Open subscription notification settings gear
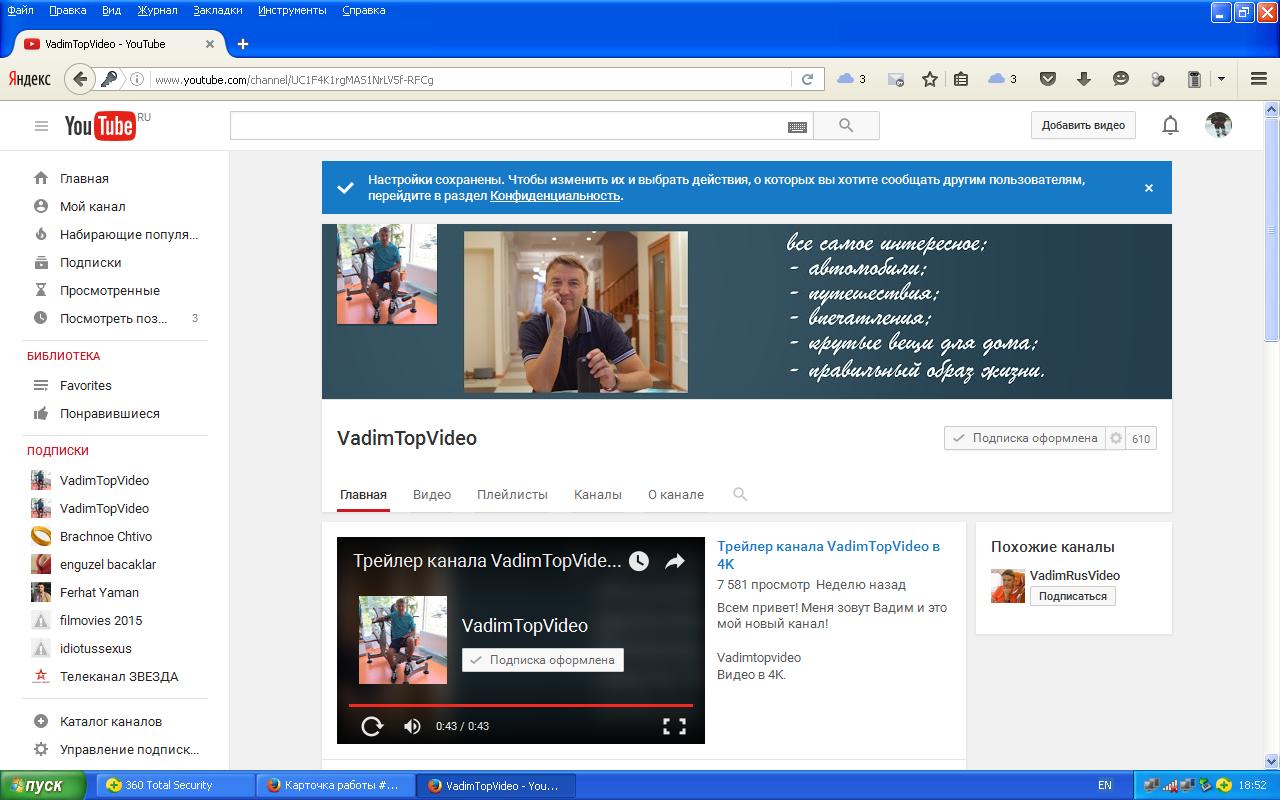 tap(1116, 438)
